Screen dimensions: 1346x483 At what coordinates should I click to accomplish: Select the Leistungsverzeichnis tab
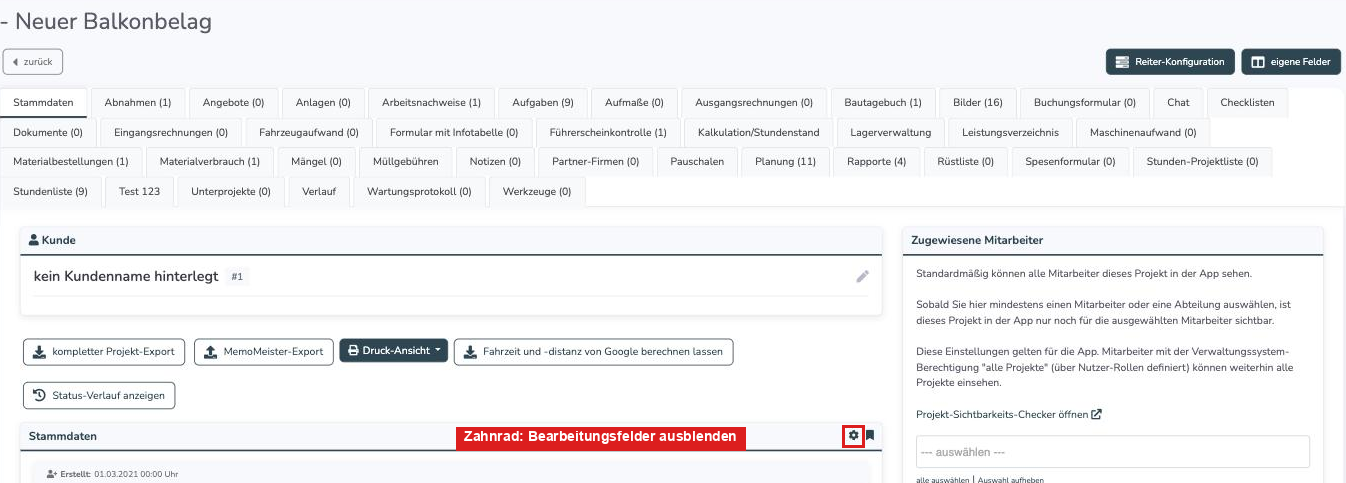[x=1010, y=132]
